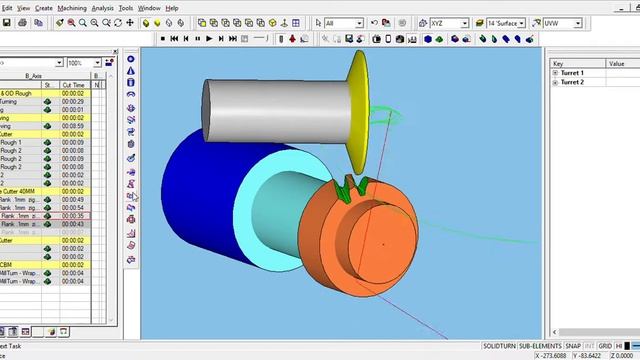Image resolution: width=640 pixels, height=360 pixels.
Task: Click the Value column header
Action: (623, 64)
